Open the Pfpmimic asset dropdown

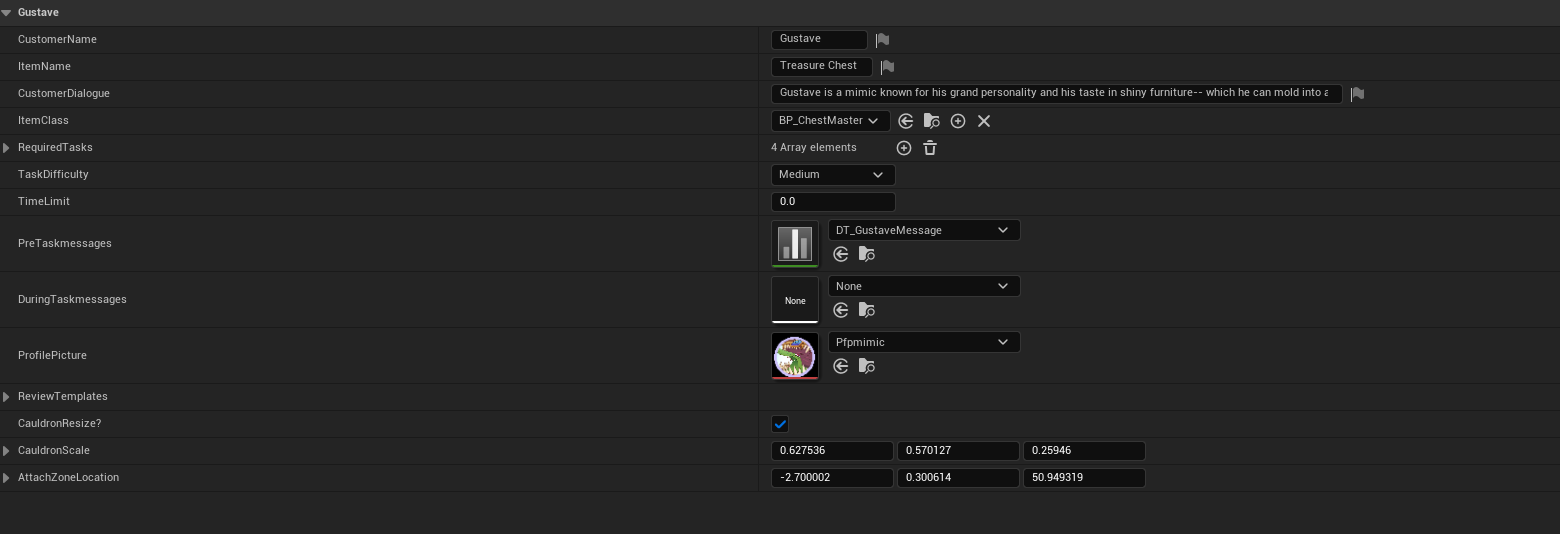point(924,342)
